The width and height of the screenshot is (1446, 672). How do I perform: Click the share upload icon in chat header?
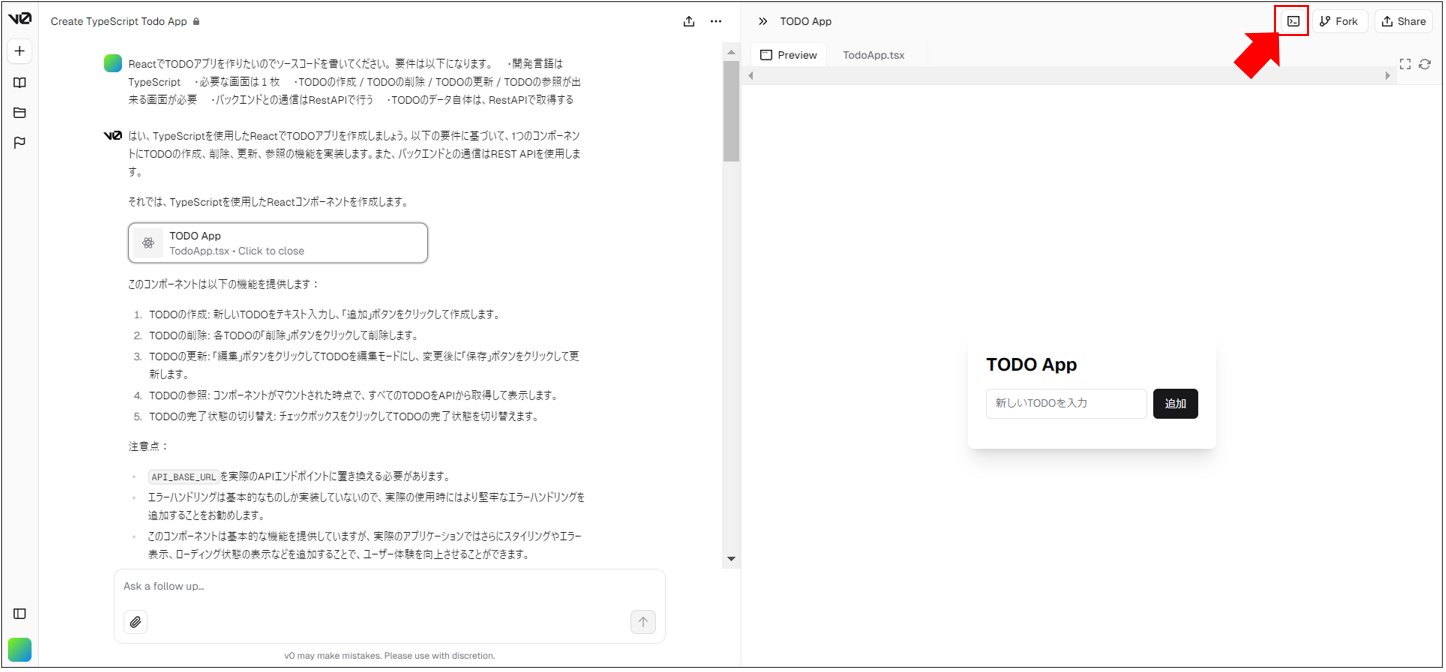pyautogui.click(x=689, y=21)
